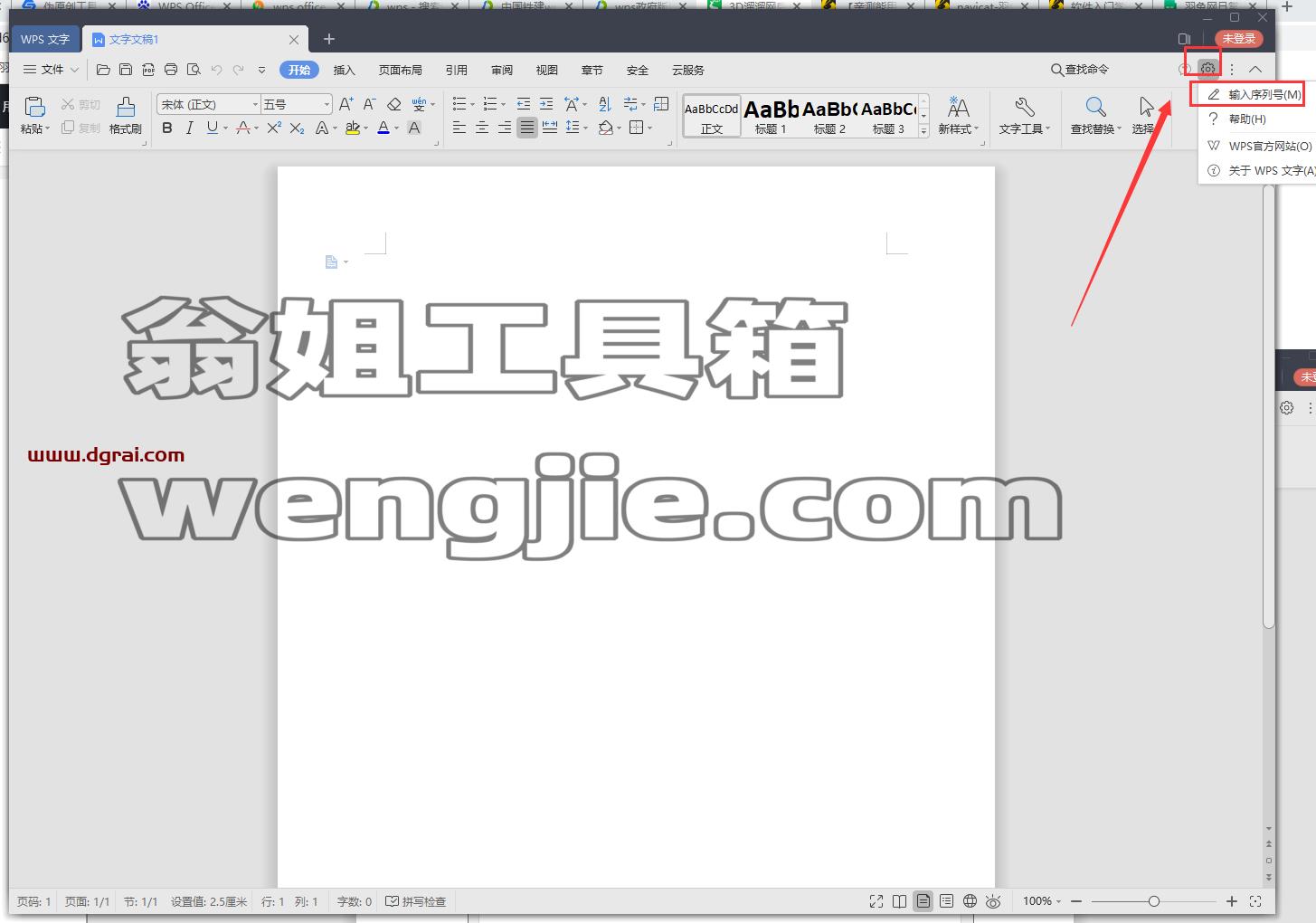Expand the styles gallery

(923, 131)
